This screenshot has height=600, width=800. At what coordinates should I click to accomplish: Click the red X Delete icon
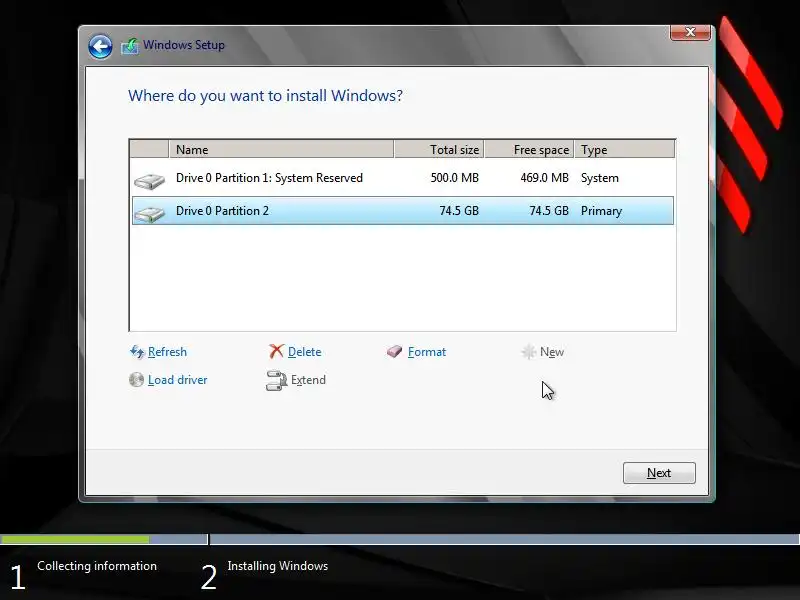pos(276,351)
